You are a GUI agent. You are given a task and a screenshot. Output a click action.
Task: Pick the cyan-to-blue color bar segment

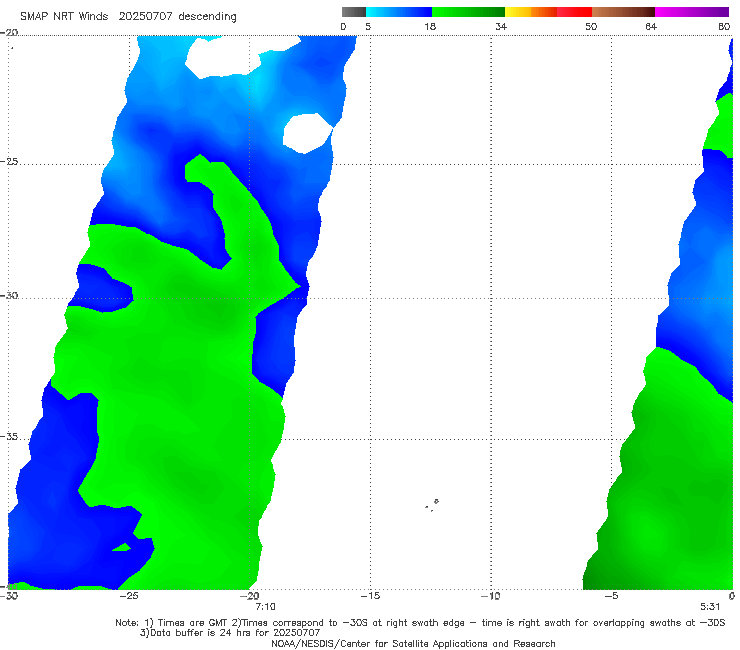coord(399,12)
